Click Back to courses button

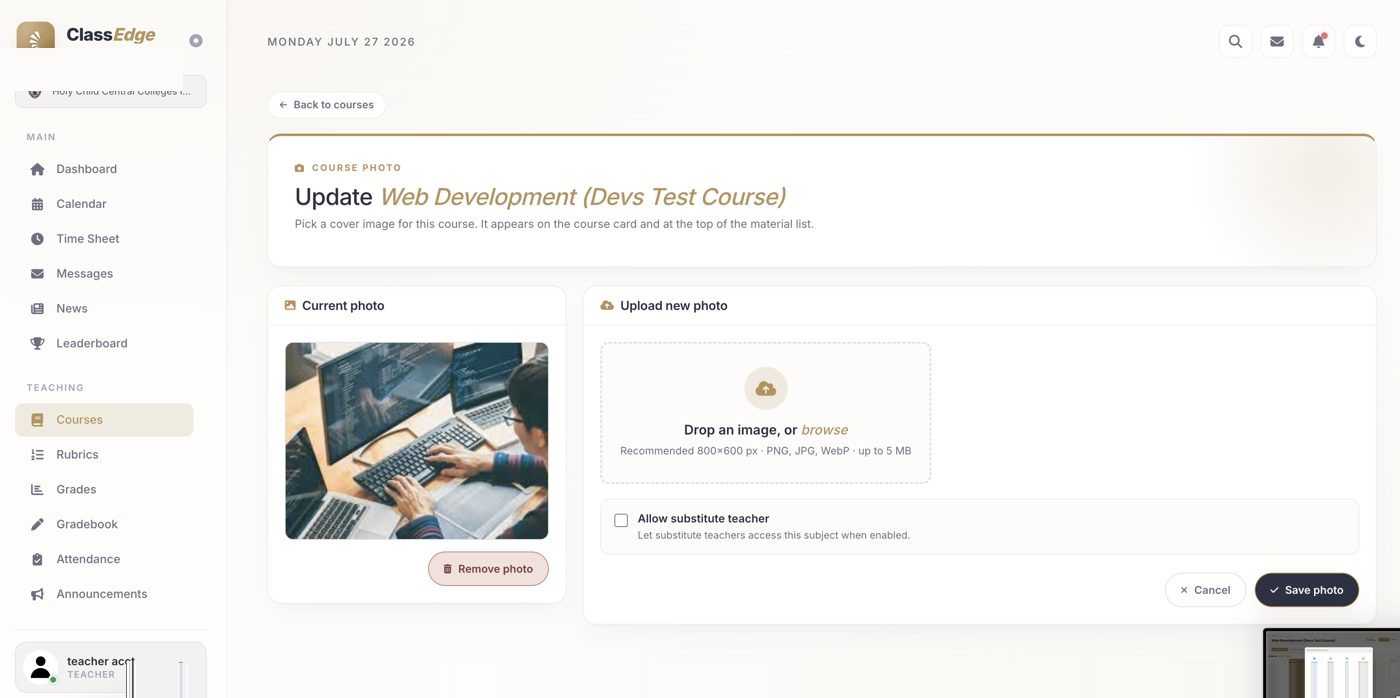pyautogui.click(x=327, y=105)
